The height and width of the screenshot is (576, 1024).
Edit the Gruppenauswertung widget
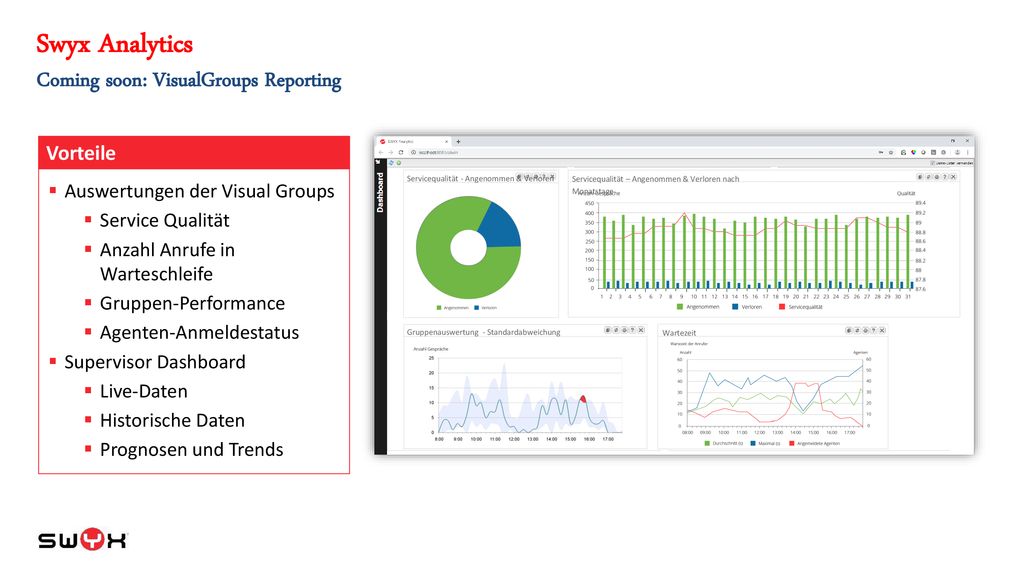tap(616, 330)
